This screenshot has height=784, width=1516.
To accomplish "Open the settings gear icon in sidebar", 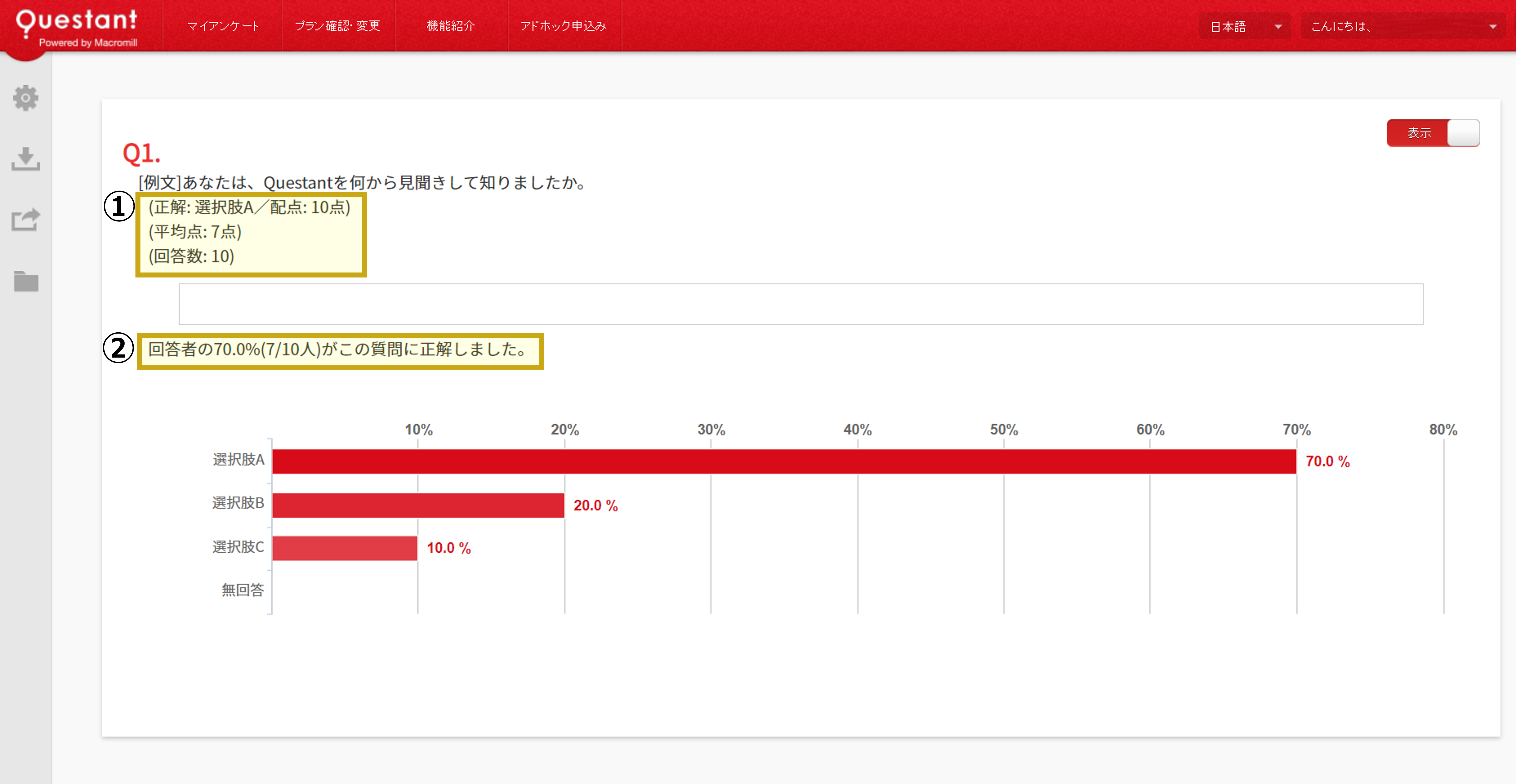I will pos(26,98).
